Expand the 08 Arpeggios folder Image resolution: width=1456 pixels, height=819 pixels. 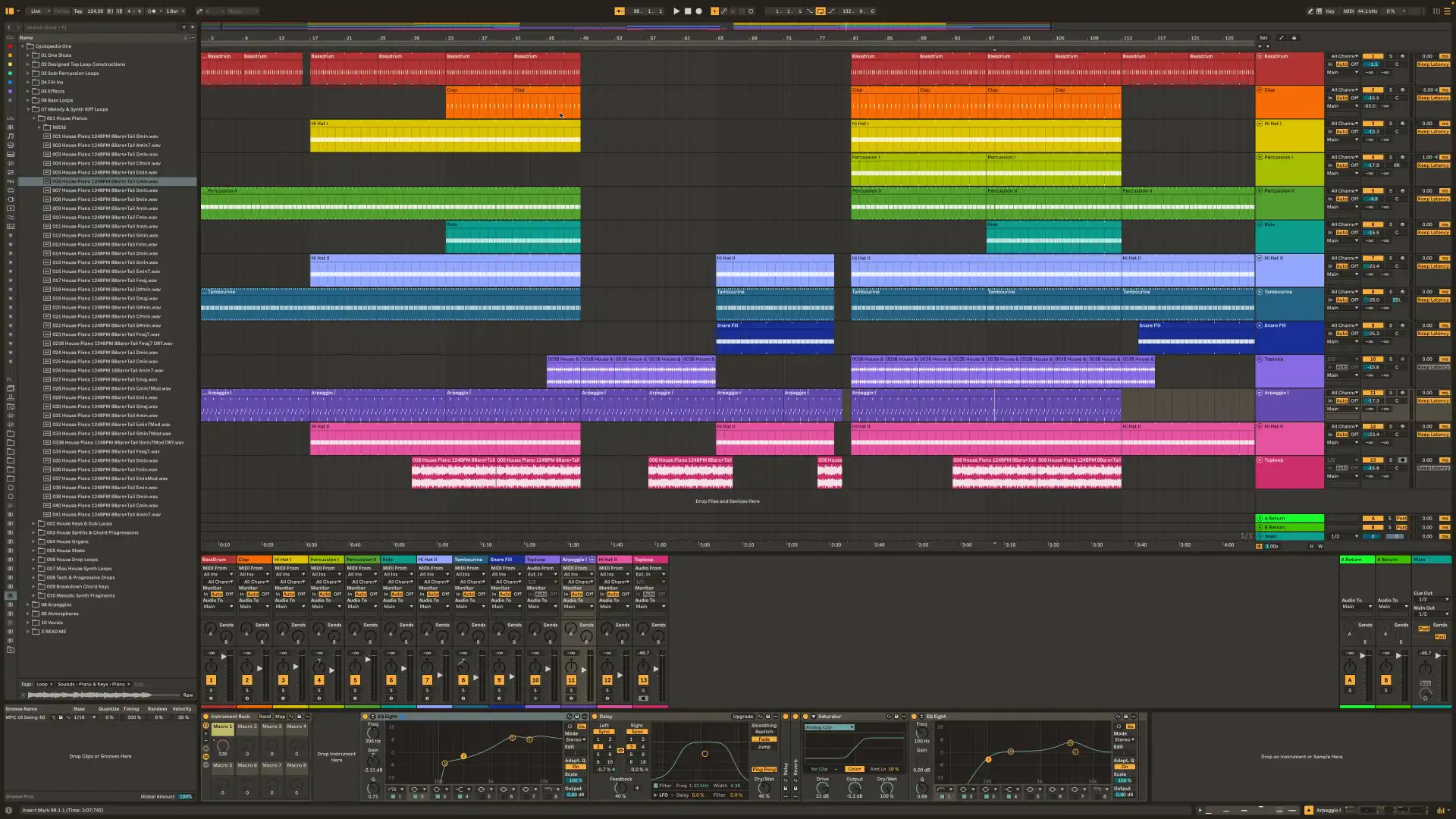tap(28, 605)
